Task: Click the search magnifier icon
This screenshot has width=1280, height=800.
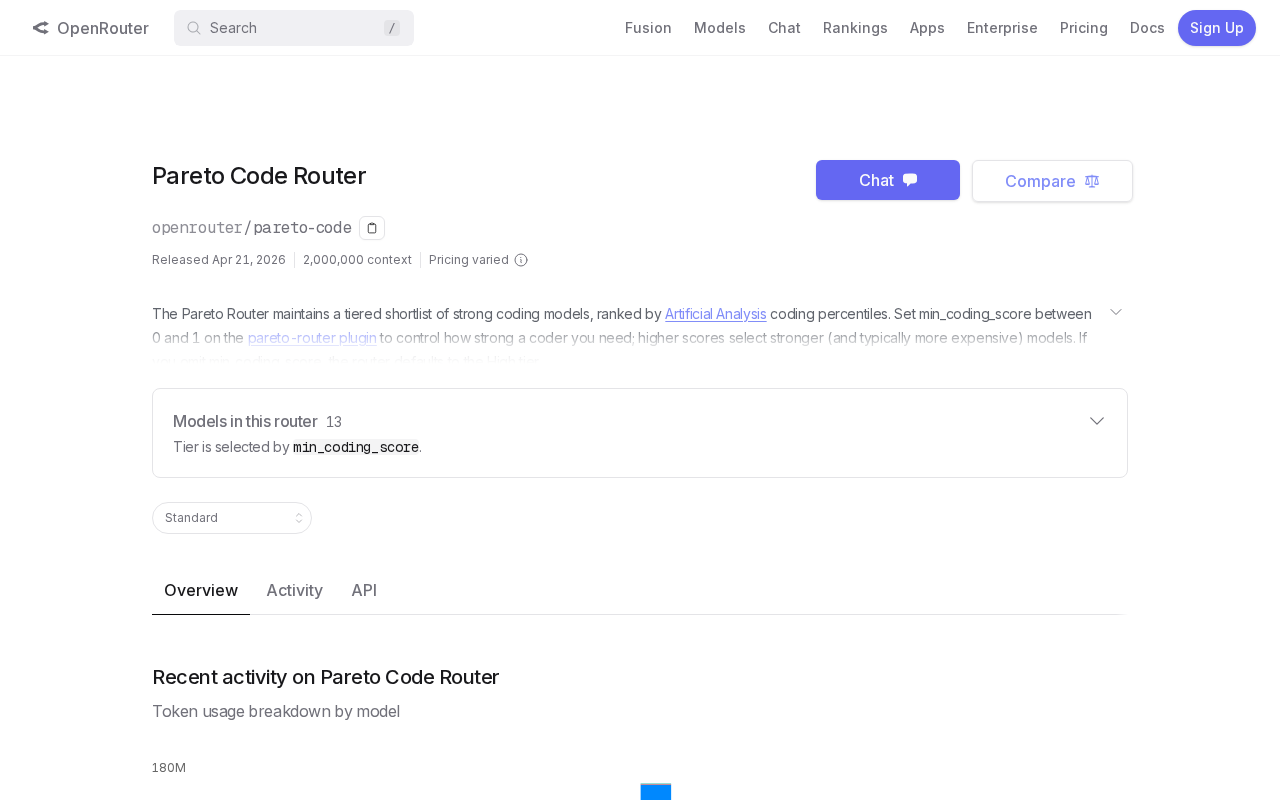Action: pos(194,28)
